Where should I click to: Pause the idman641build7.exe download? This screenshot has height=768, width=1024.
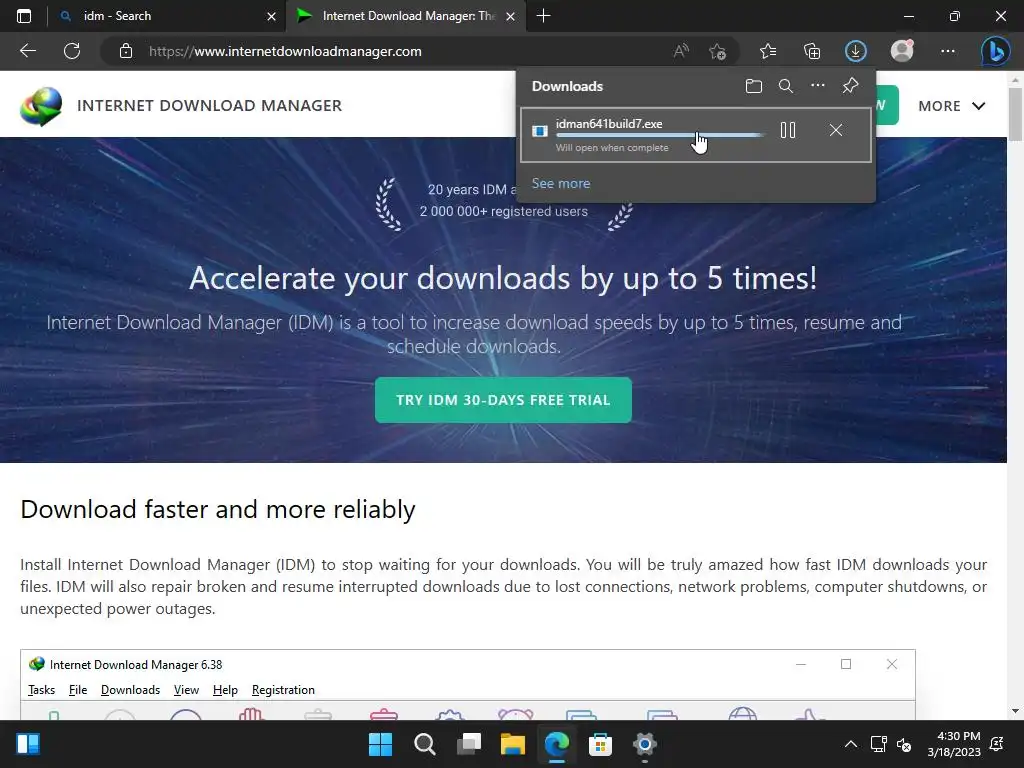(x=788, y=130)
